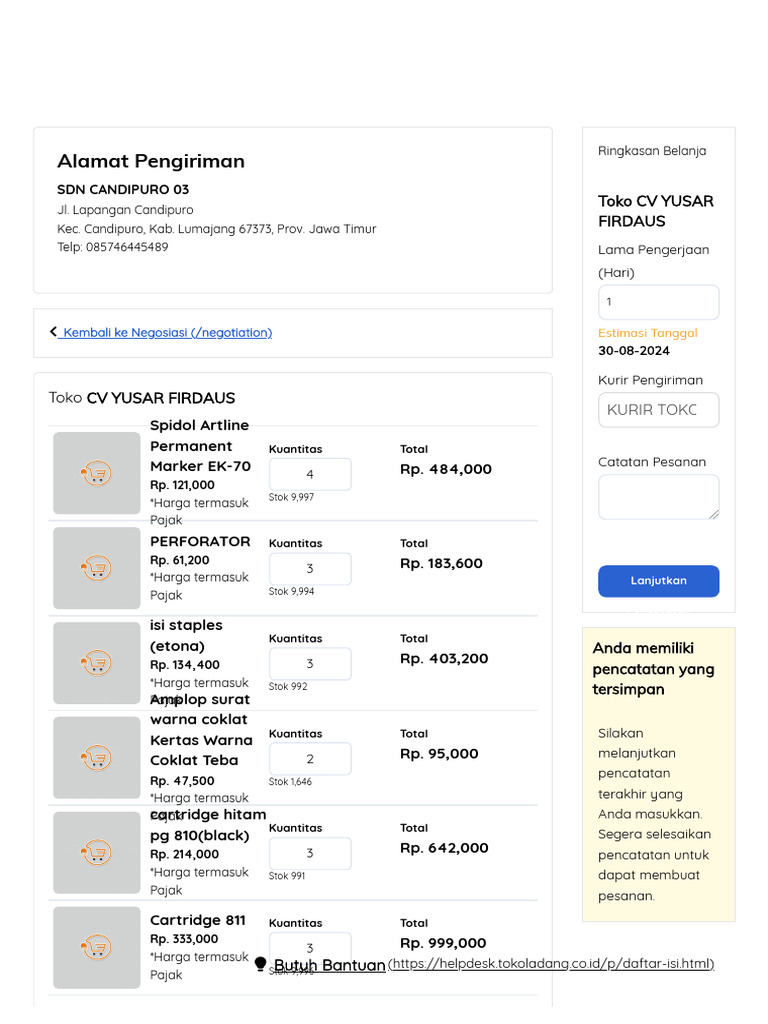Click the cartridge hitam pg 810 cart icon
768x1024 pixels.
[x=96, y=853]
